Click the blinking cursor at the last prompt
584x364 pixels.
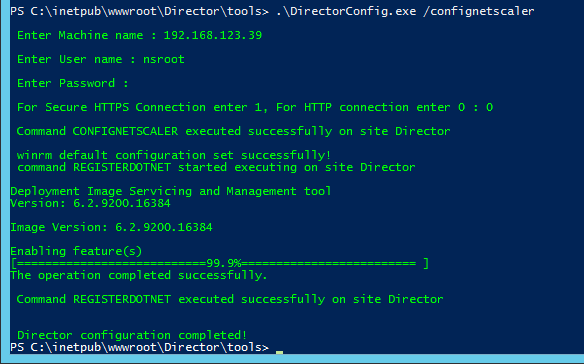279,352
